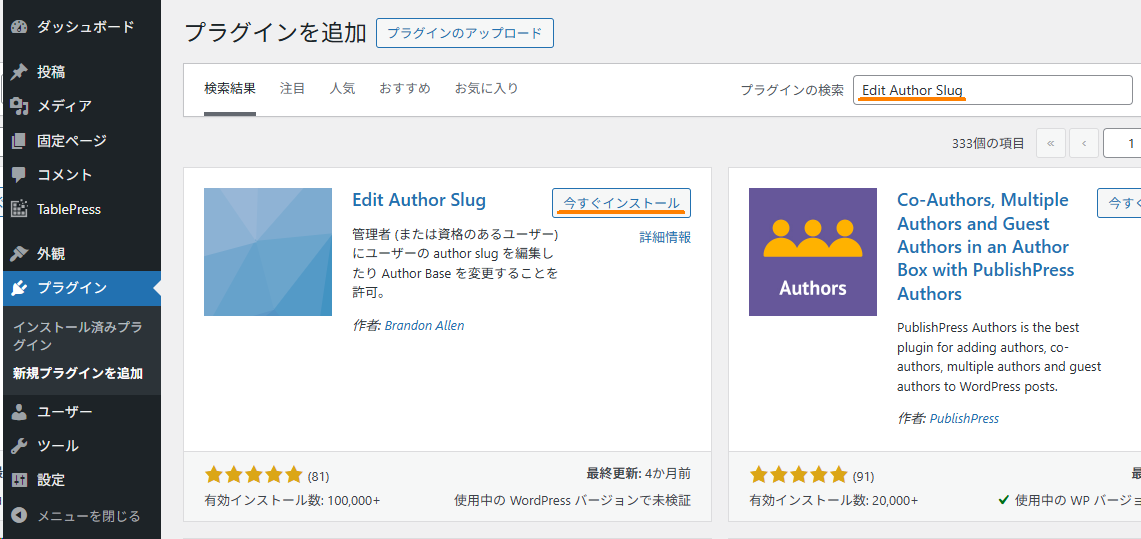Click the green compatibility checkmark icon

coord(1003,500)
